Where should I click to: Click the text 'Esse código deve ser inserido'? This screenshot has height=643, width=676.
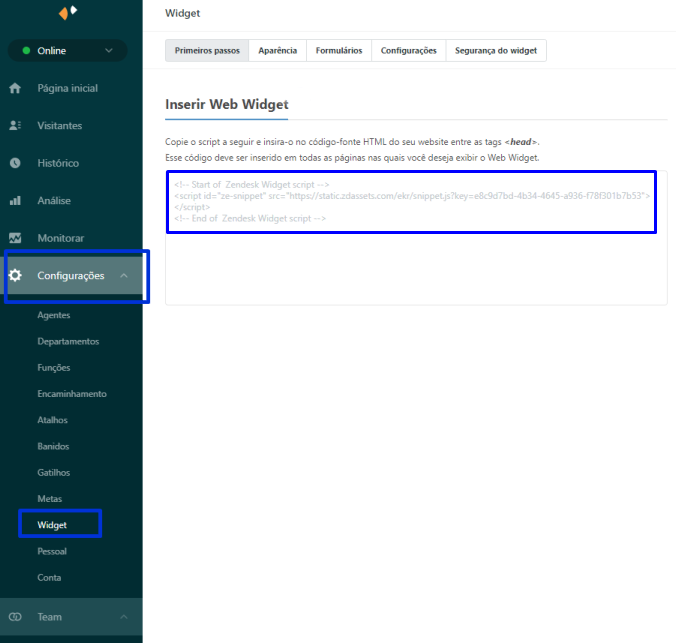pos(221,158)
